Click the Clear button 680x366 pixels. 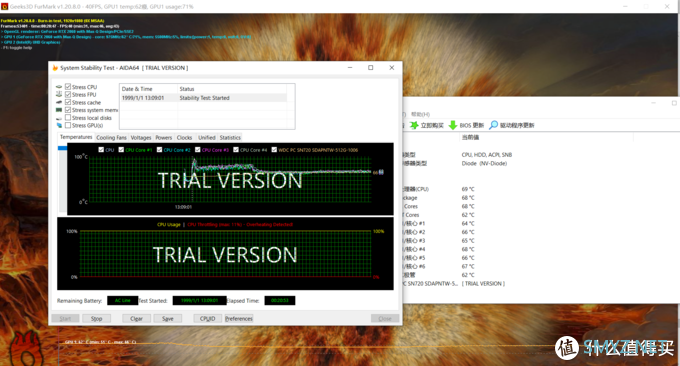[136, 318]
